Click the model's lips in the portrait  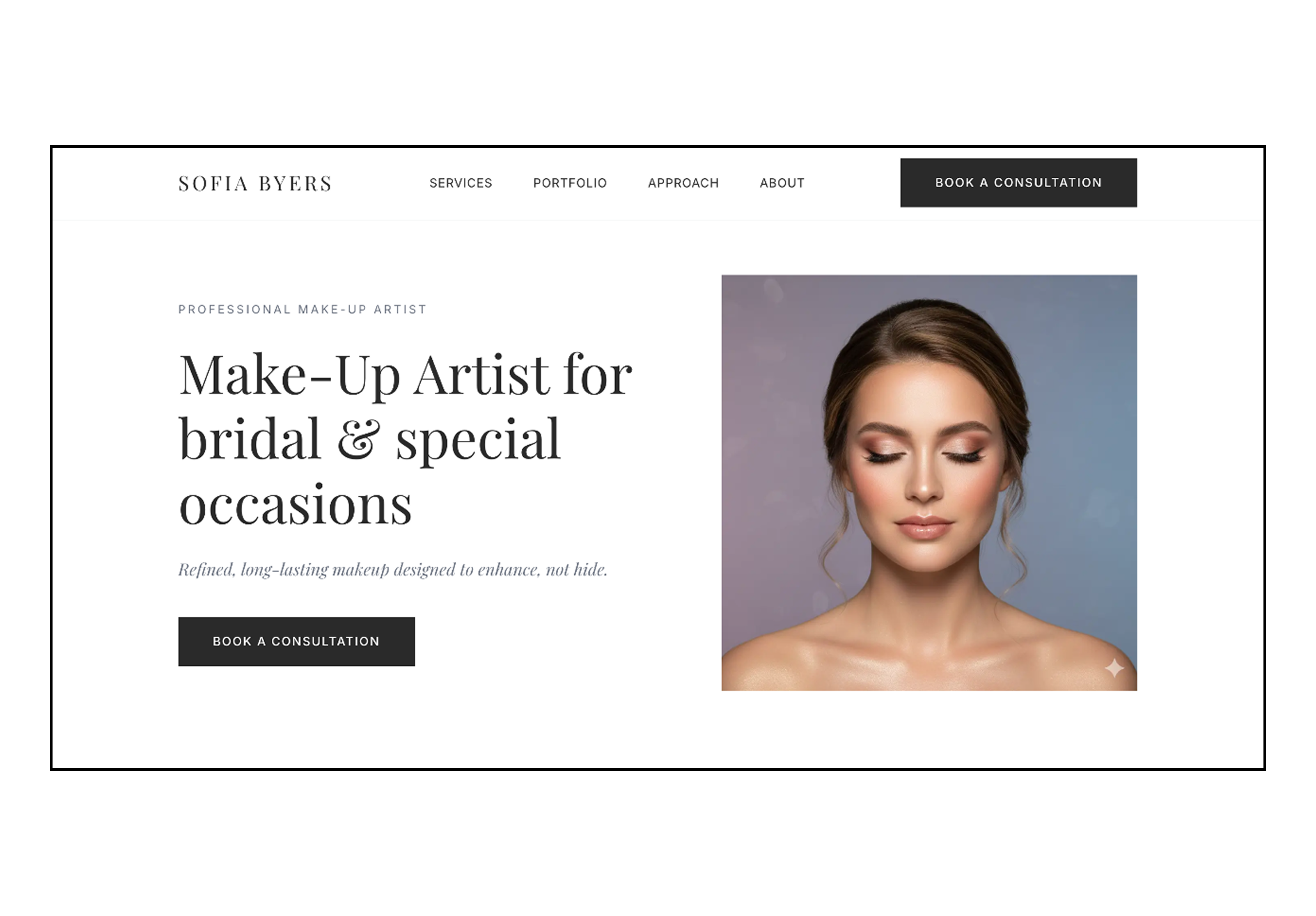coord(924,526)
